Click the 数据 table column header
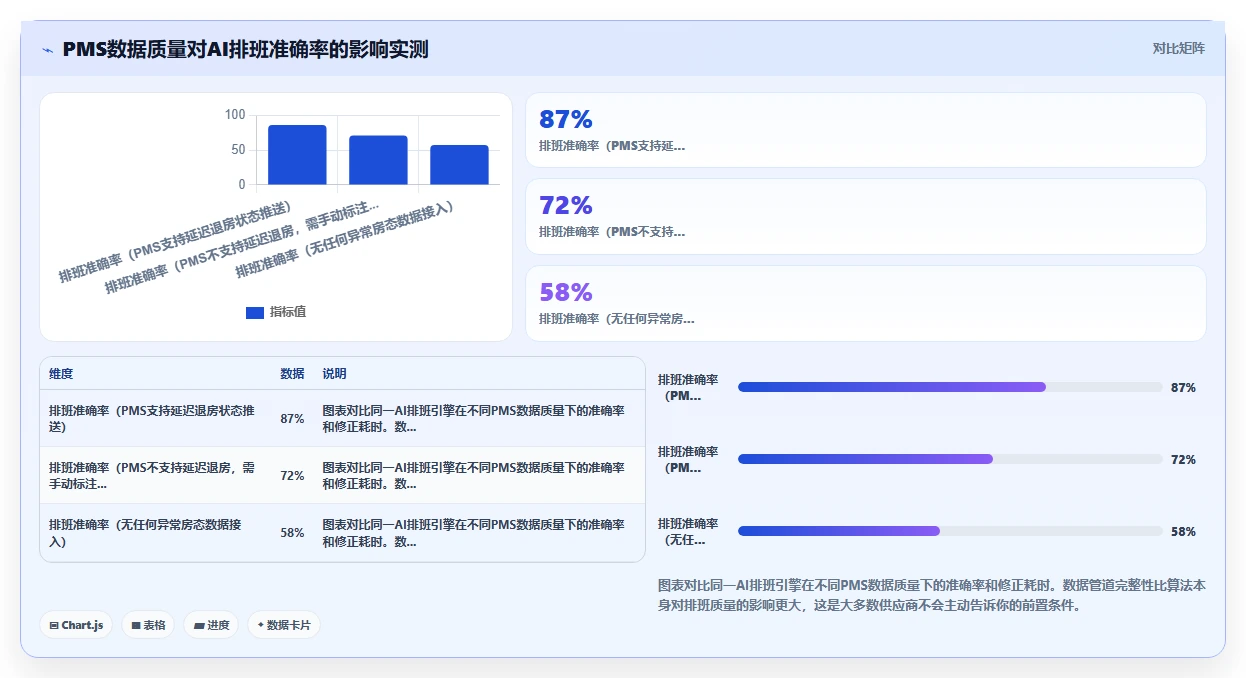Image resolution: width=1246 pixels, height=678 pixels. pyautogui.click(x=292, y=374)
